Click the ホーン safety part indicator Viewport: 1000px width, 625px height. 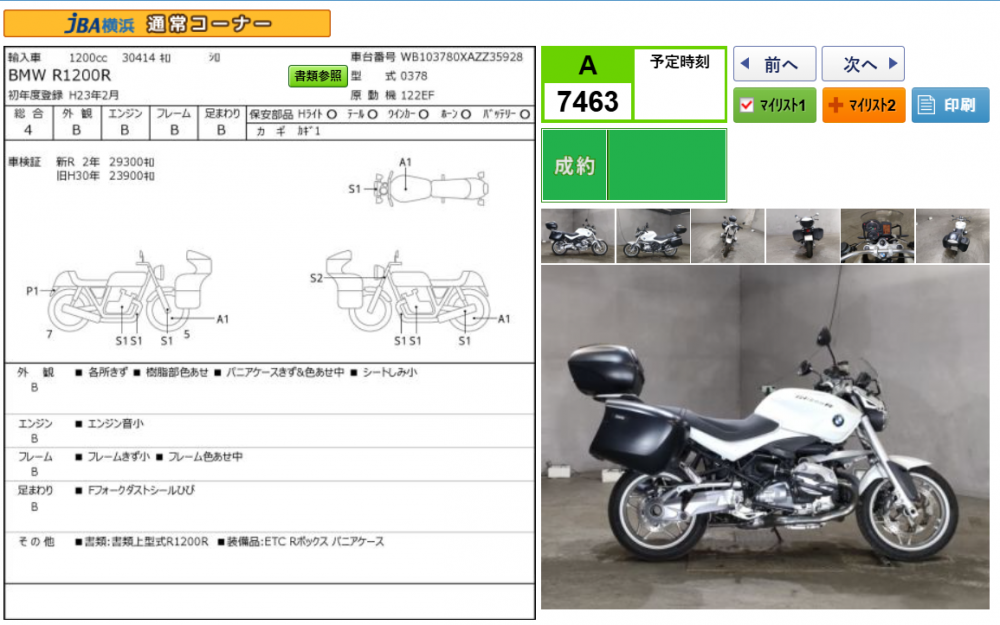(x=455, y=114)
